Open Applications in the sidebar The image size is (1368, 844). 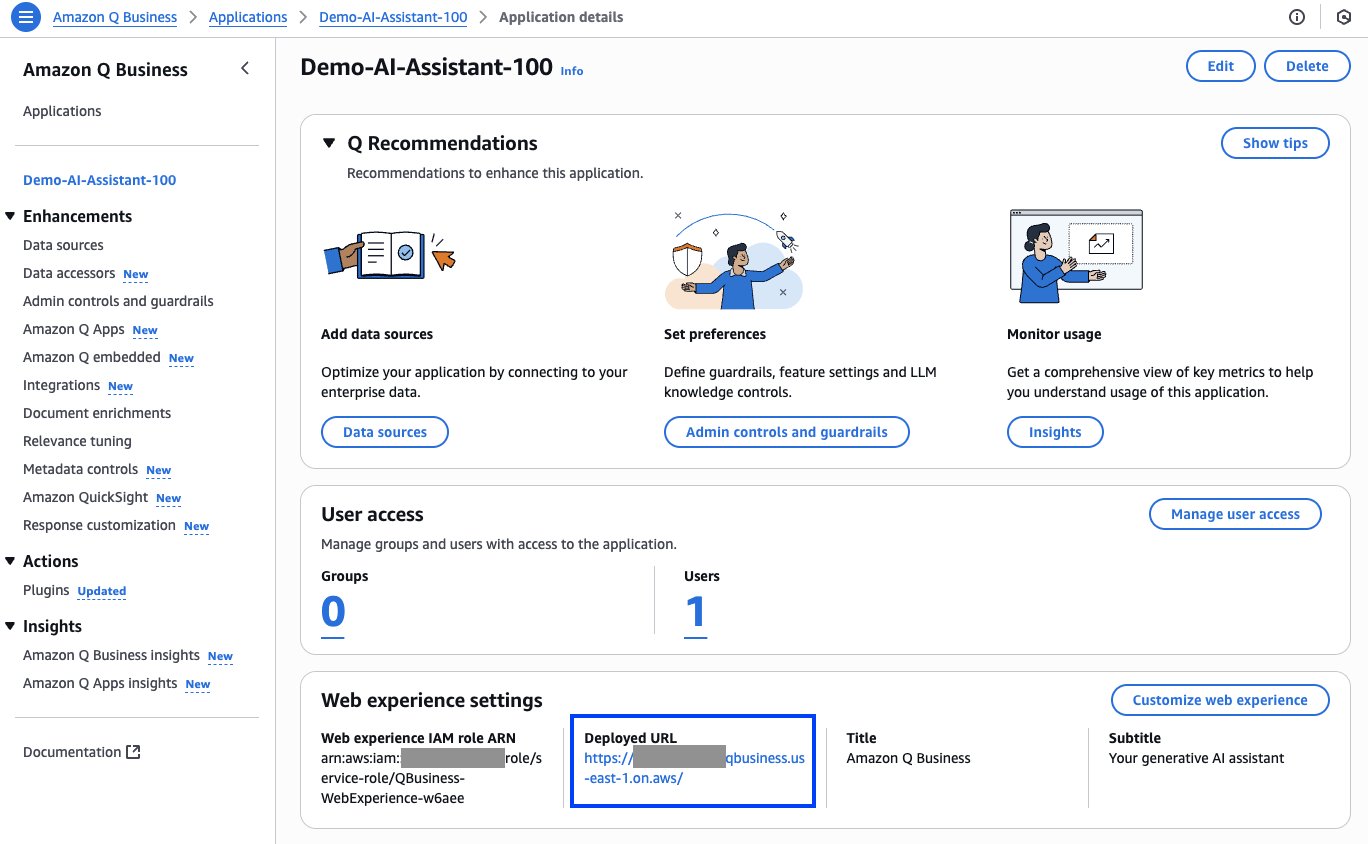(x=62, y=111)
